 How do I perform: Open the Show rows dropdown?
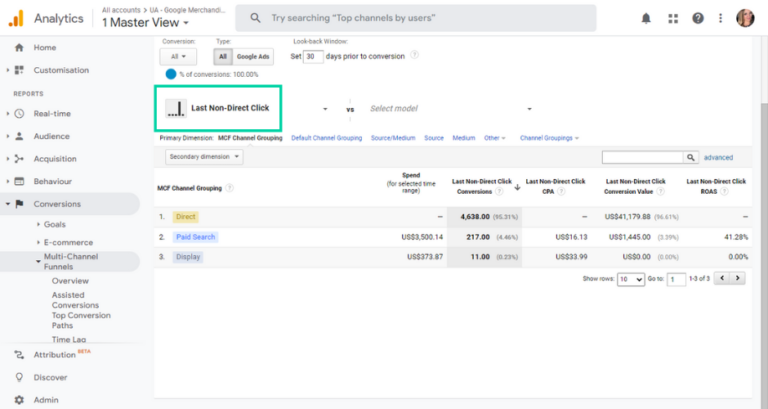[631, 279]
